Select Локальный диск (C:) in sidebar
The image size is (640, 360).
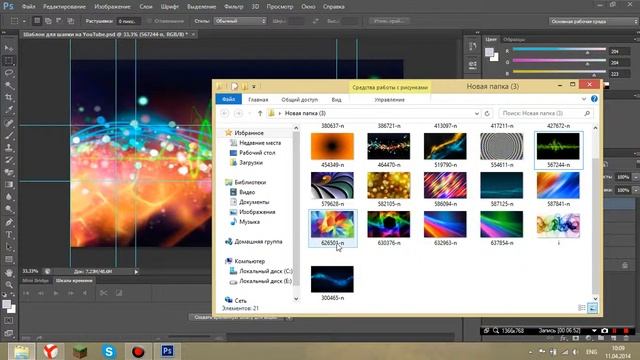pyautogui.click(x=266, y=271)
